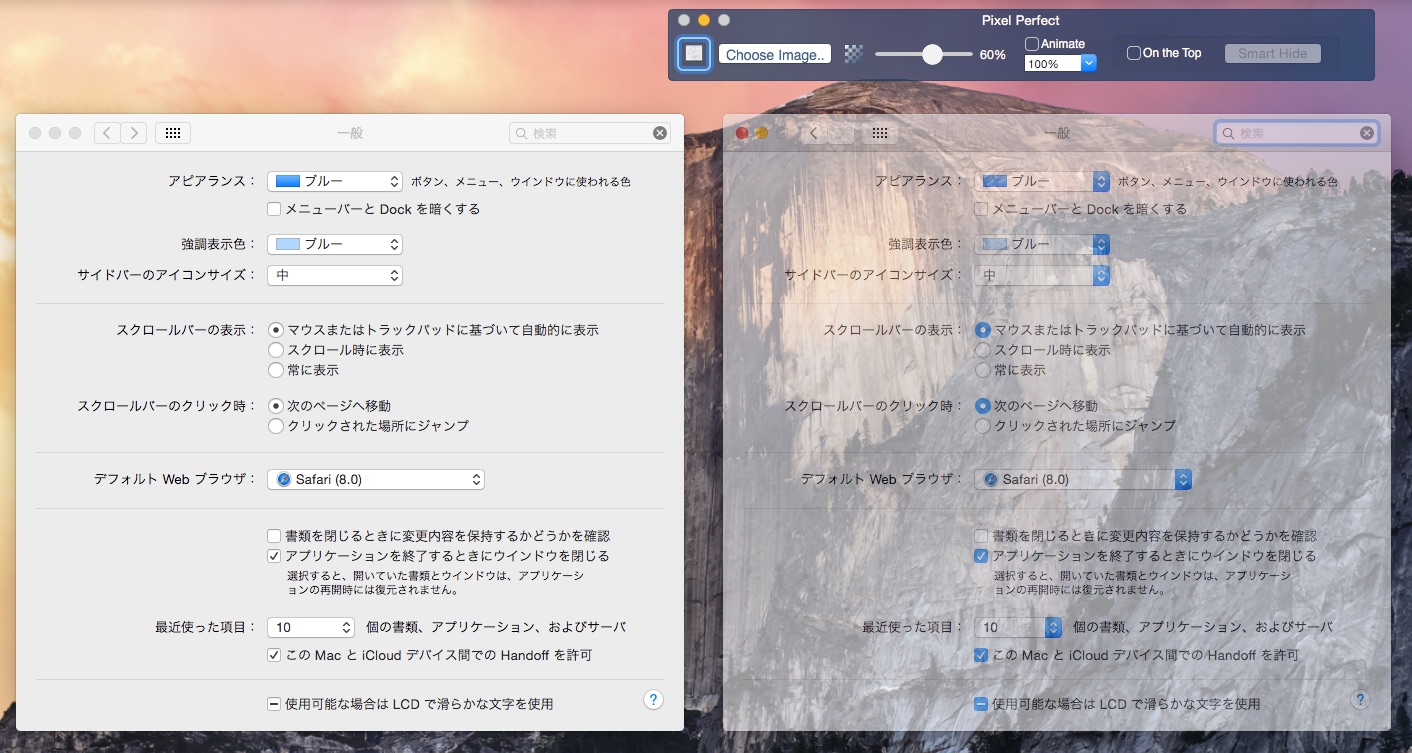Click the image preview thumbnail in Pixel Perfect
1412x753 pixels.
coord(694,54)
